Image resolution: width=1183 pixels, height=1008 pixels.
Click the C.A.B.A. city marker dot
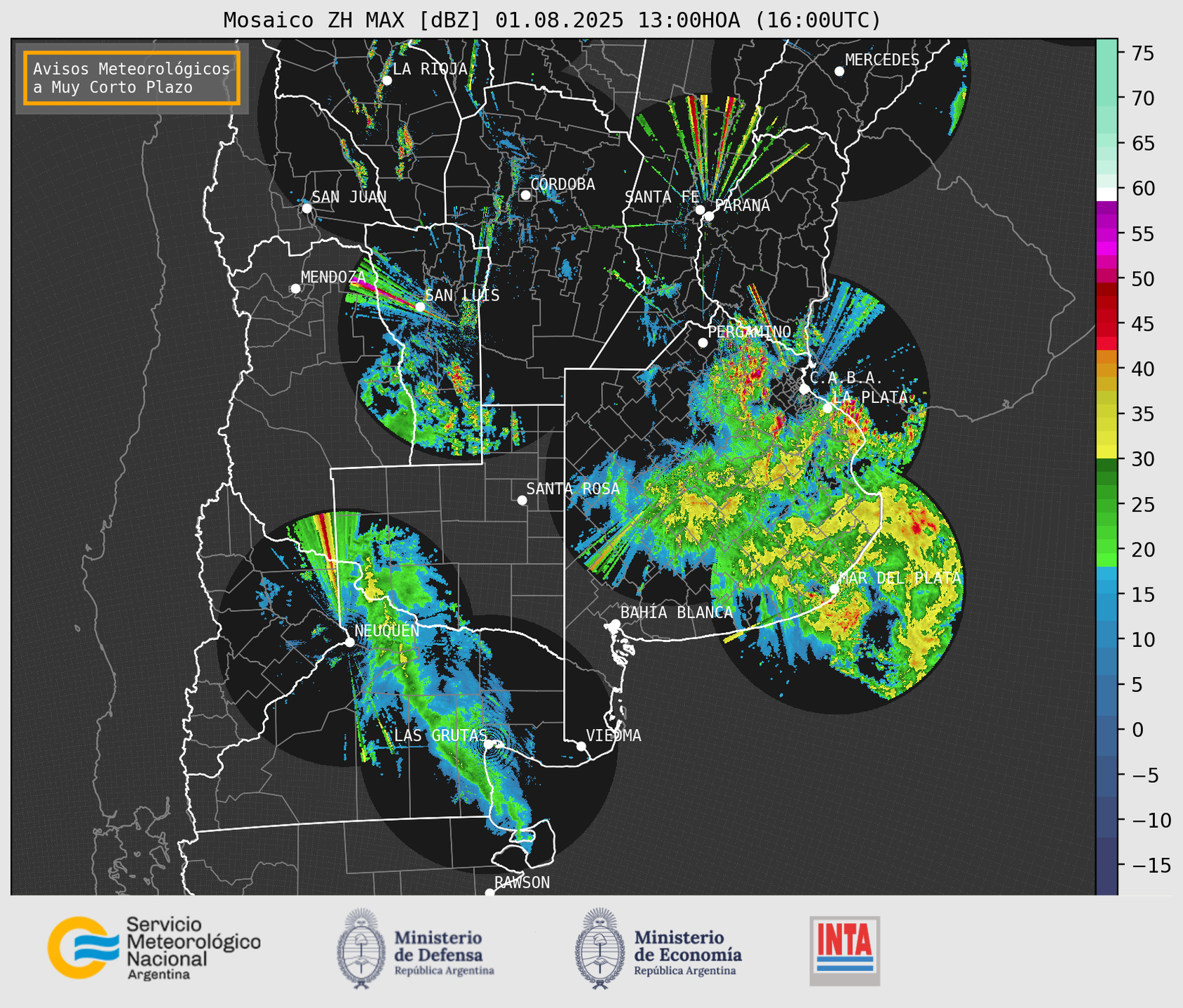point(804,389)
